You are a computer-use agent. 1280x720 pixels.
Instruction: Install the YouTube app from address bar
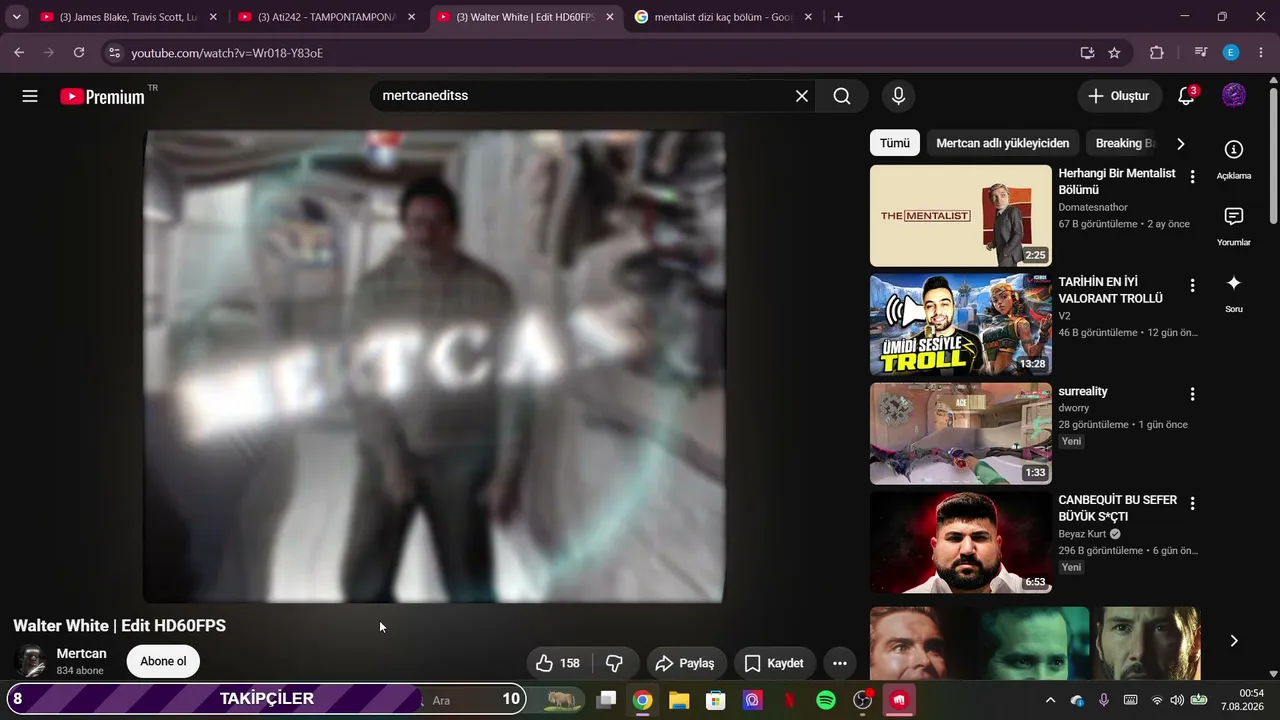[1087, 53]
